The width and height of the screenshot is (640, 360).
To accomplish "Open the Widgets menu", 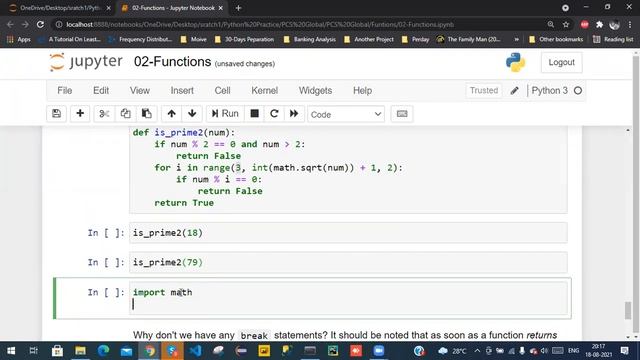I will click(x=315, y=91).
